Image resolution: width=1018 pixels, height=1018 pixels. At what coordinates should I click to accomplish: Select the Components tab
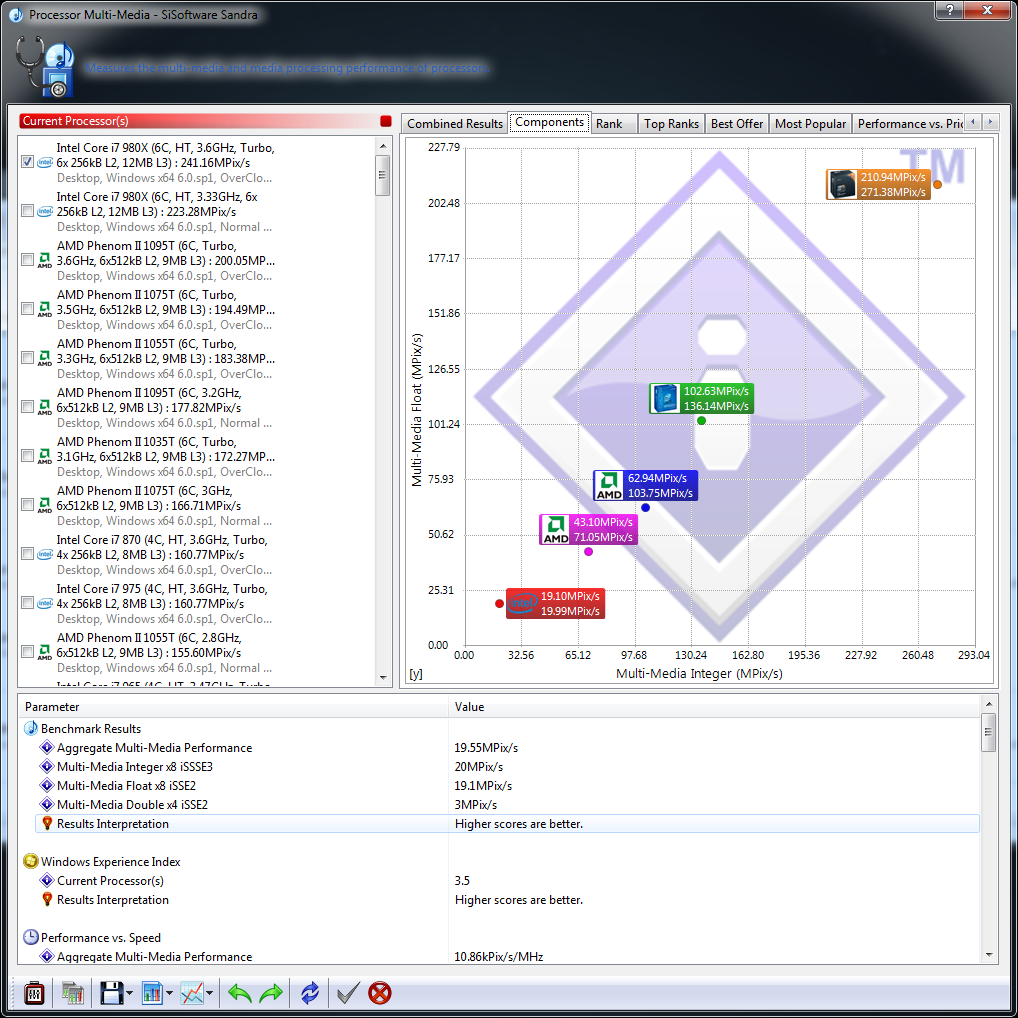click(549, 122)
